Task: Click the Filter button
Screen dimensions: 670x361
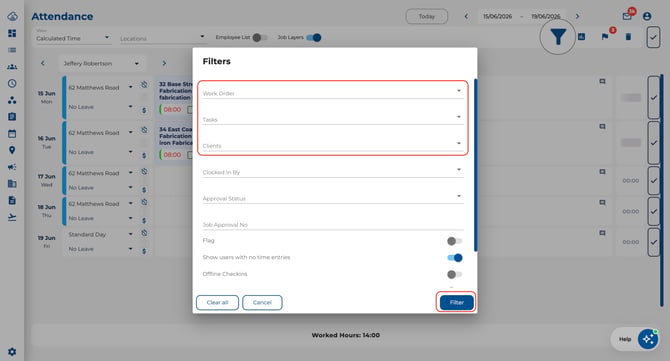Action: click(x=456, y=302)
